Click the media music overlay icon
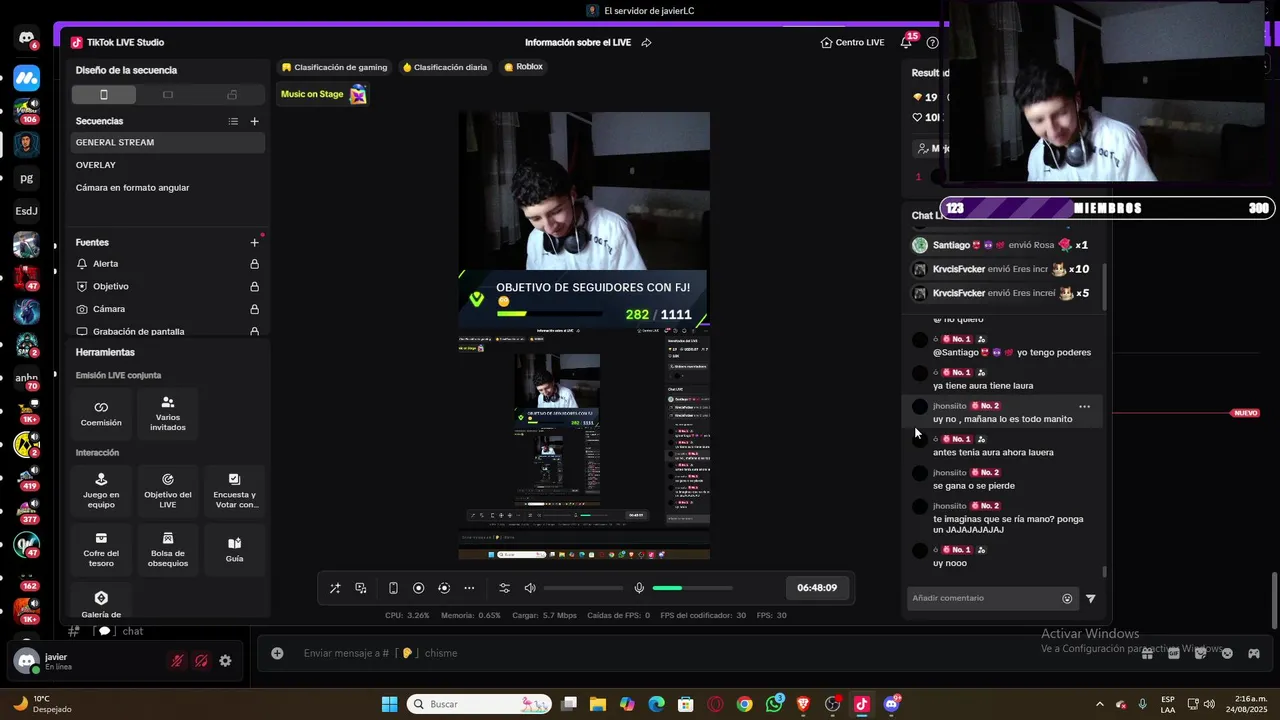Screen dimensions: 1280x720 (x=361, y=588)
